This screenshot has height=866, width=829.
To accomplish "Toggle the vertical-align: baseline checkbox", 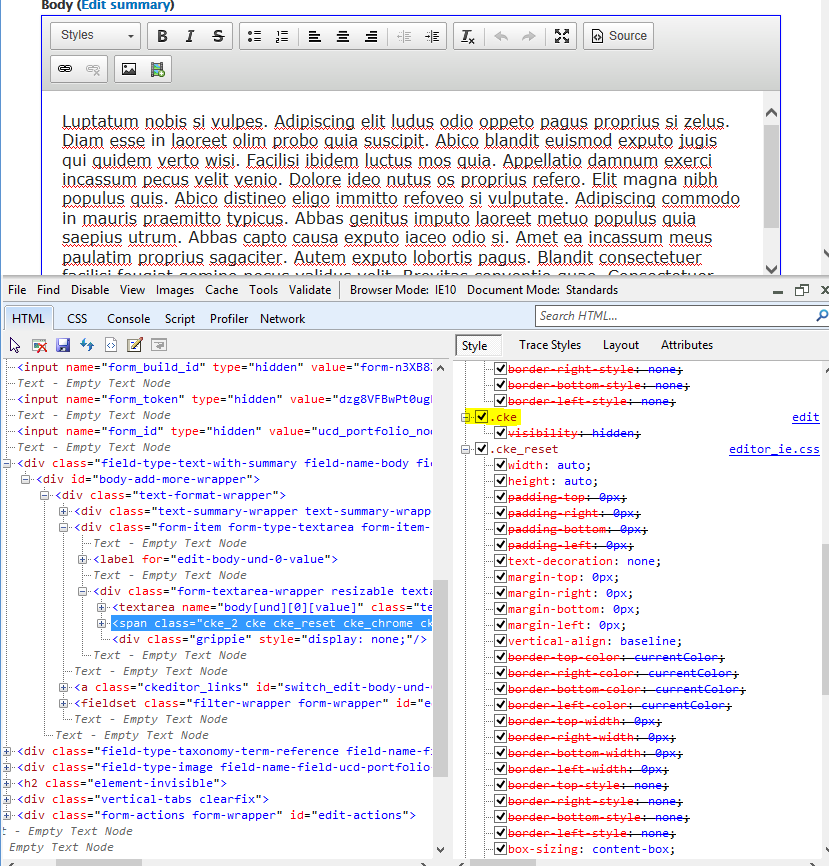I will pyautogui.click(x=500, y=641).
